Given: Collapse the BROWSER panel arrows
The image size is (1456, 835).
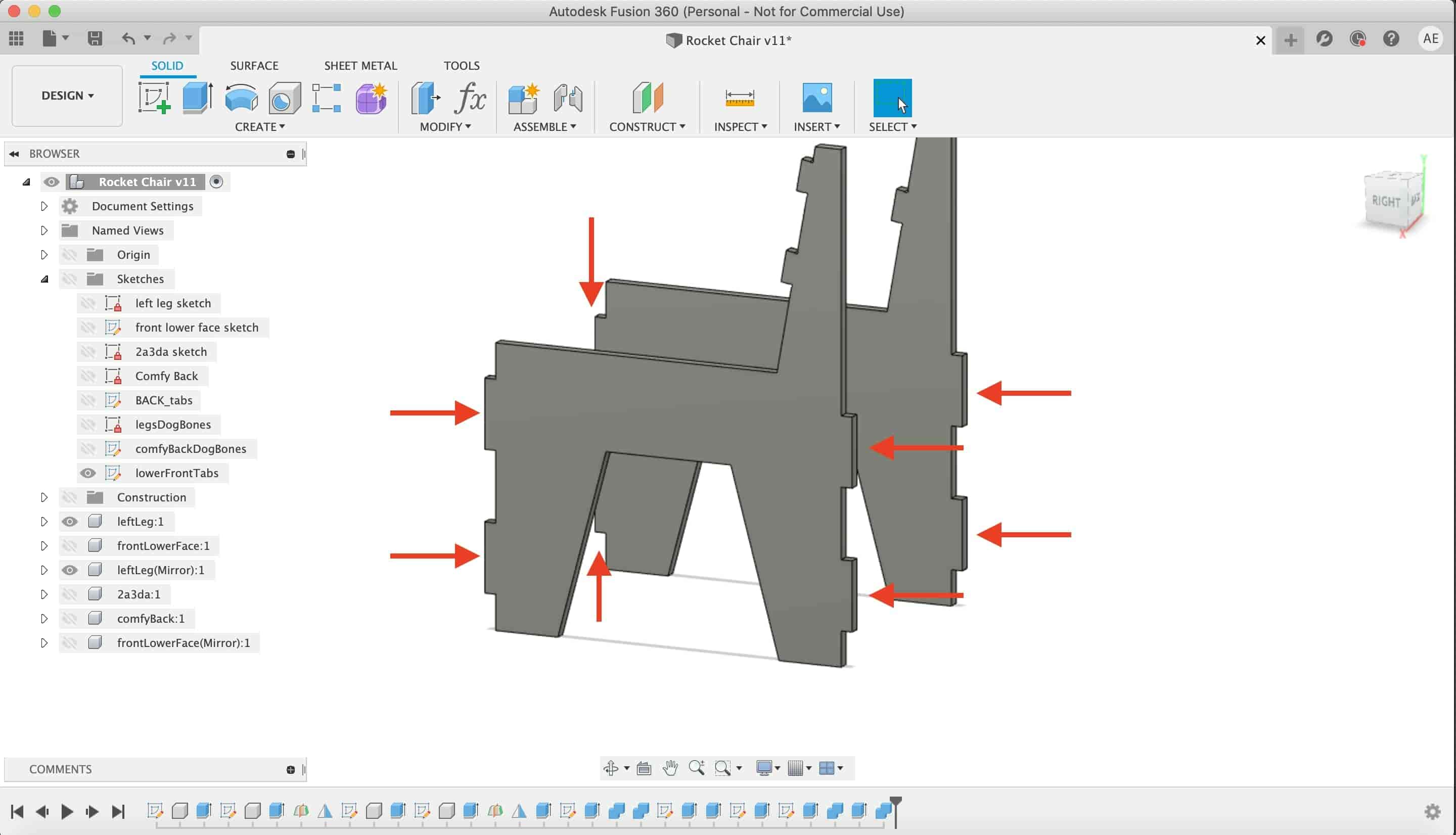Looking at the screenshot, I should click(14, 154).
